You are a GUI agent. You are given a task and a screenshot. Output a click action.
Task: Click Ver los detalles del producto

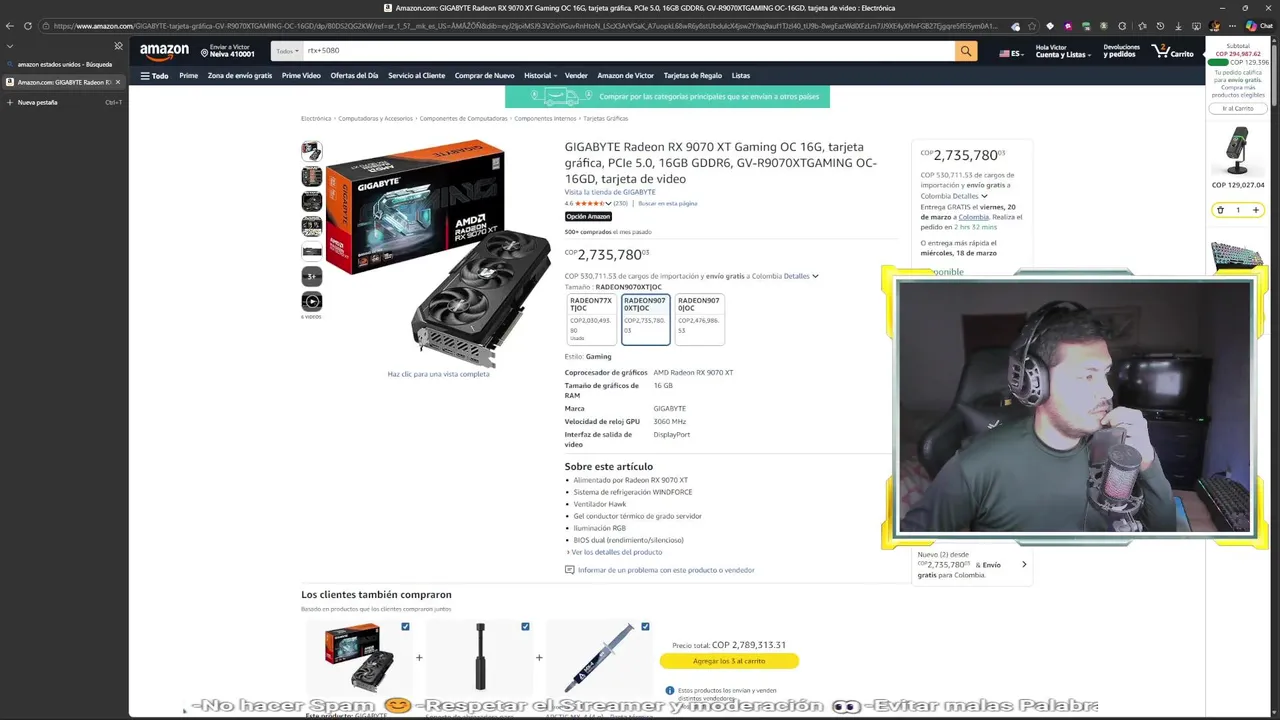[616, 552]
